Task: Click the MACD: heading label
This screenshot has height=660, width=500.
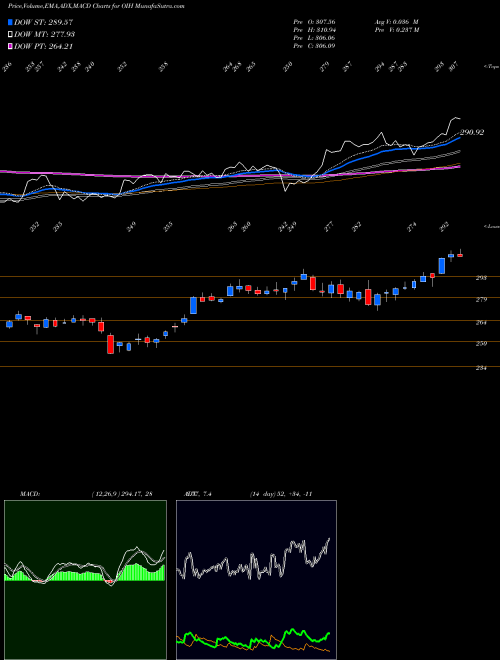Action: click(29, 494)
